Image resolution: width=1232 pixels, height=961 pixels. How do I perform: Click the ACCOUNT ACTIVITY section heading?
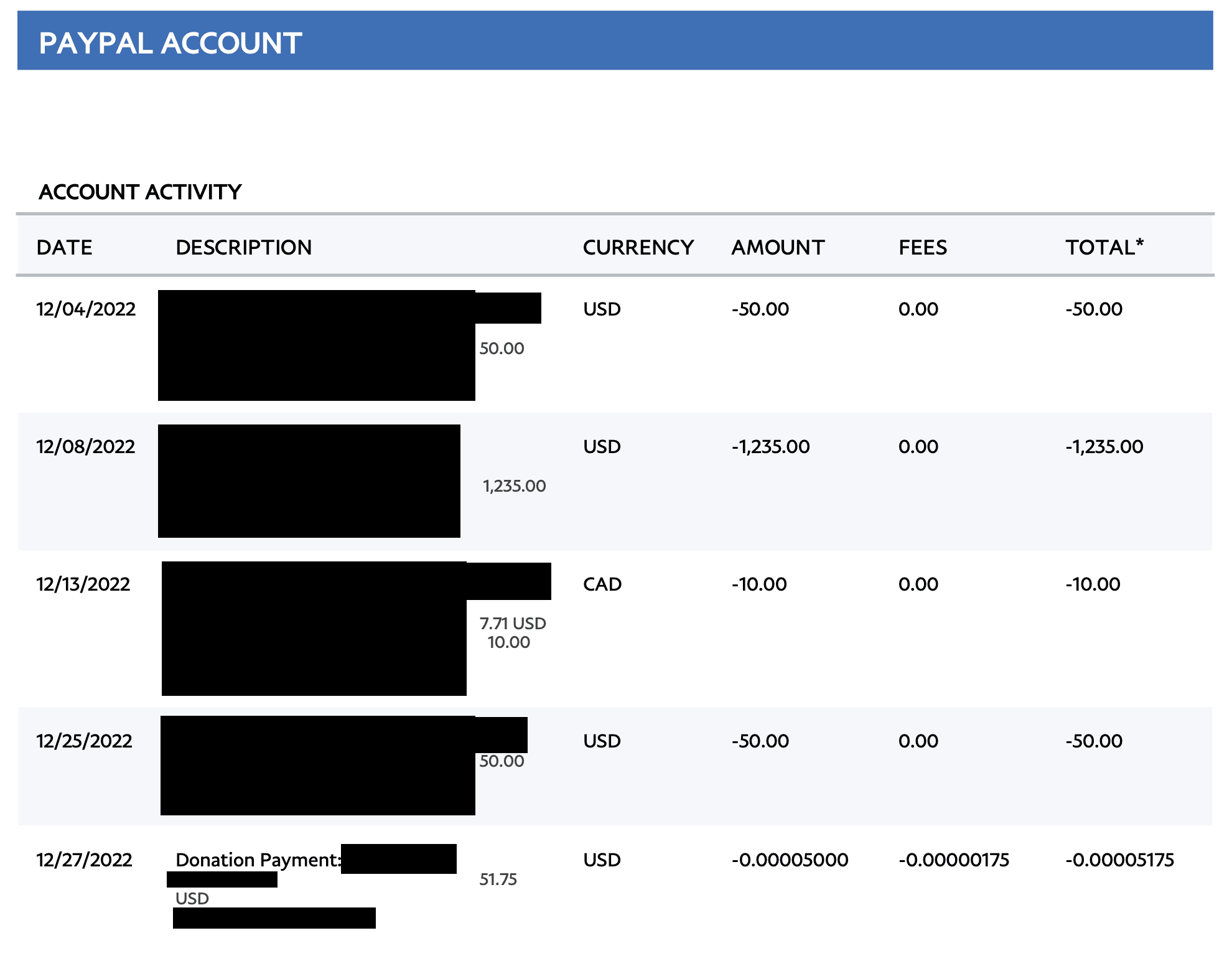click(140, 192)
